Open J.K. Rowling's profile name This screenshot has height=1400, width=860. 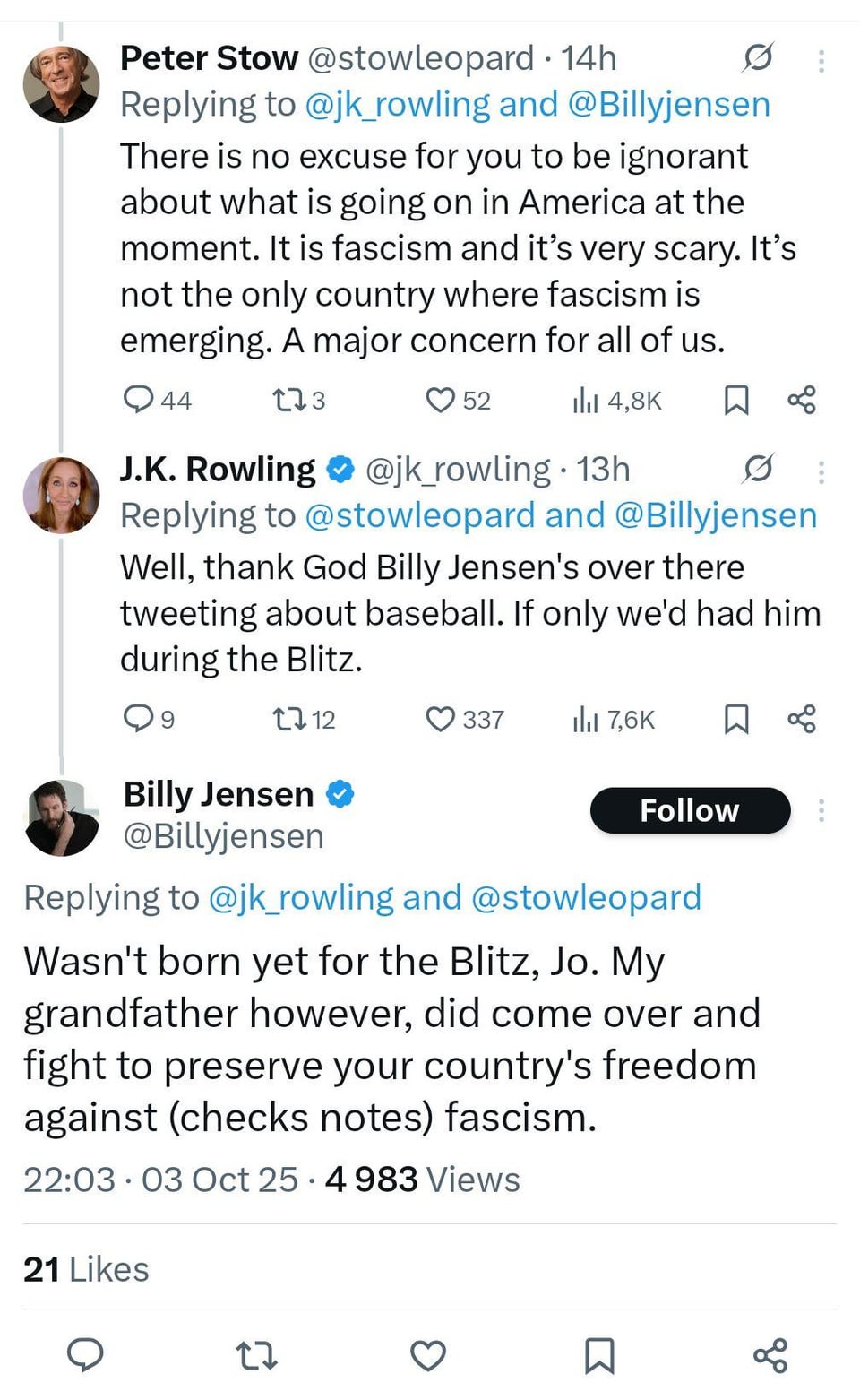click(x=218, y=470)
